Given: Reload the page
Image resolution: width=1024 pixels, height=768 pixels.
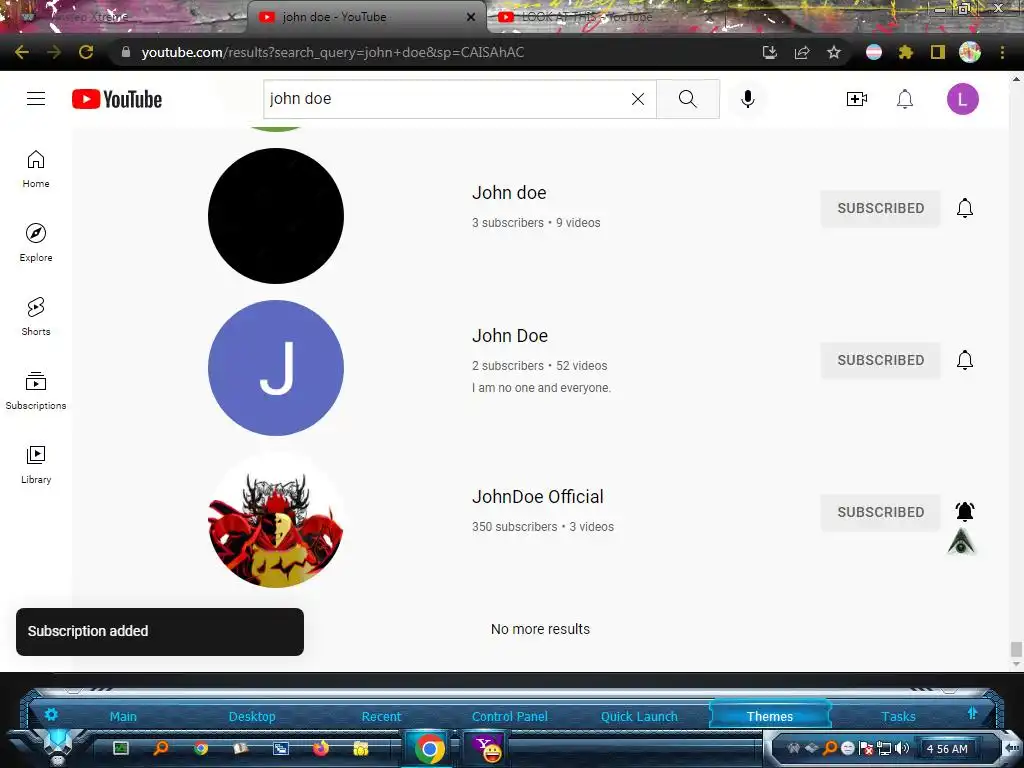Looking at the screenshot, I should [x=86, y=52].
